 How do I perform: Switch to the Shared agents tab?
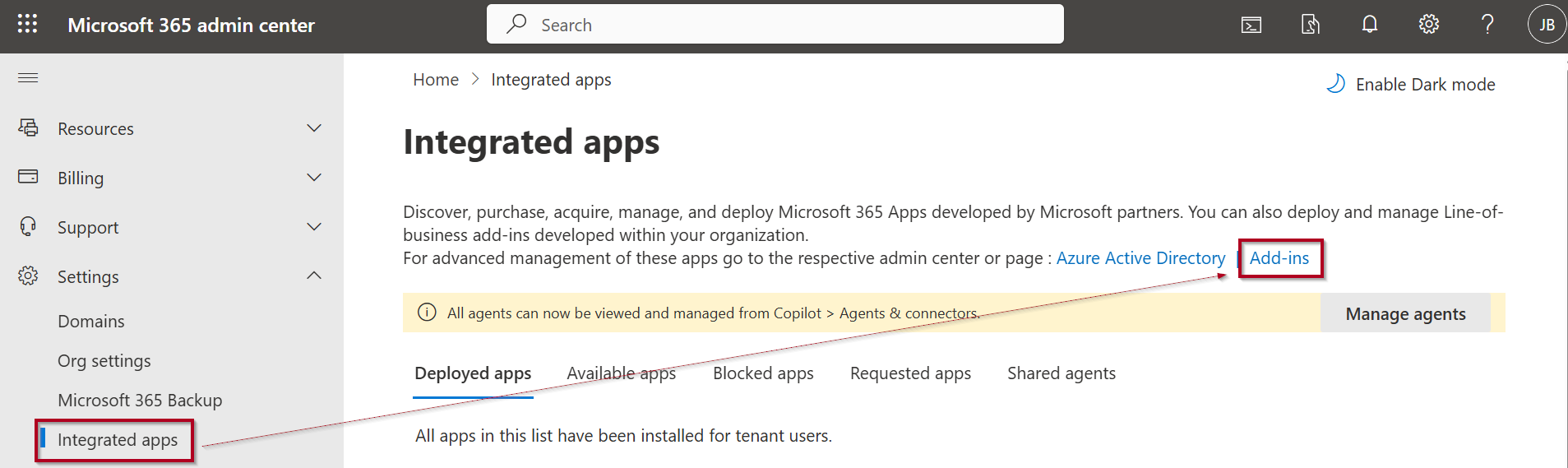pos(1062,373)
